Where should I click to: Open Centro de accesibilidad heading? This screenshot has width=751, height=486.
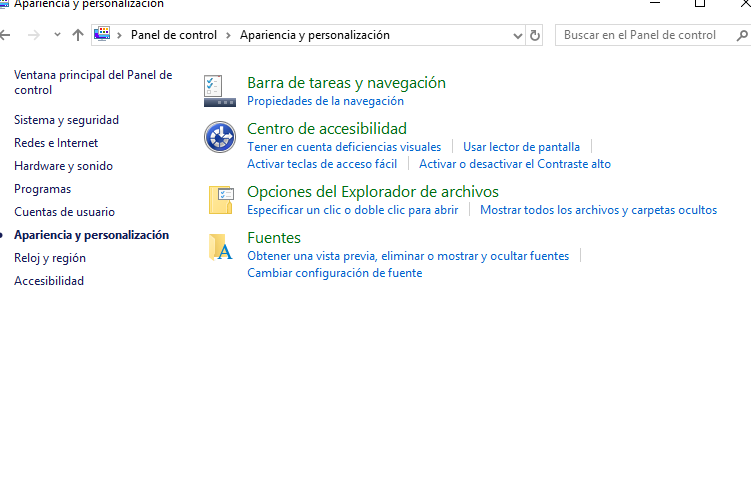click(x=327, y=128)
